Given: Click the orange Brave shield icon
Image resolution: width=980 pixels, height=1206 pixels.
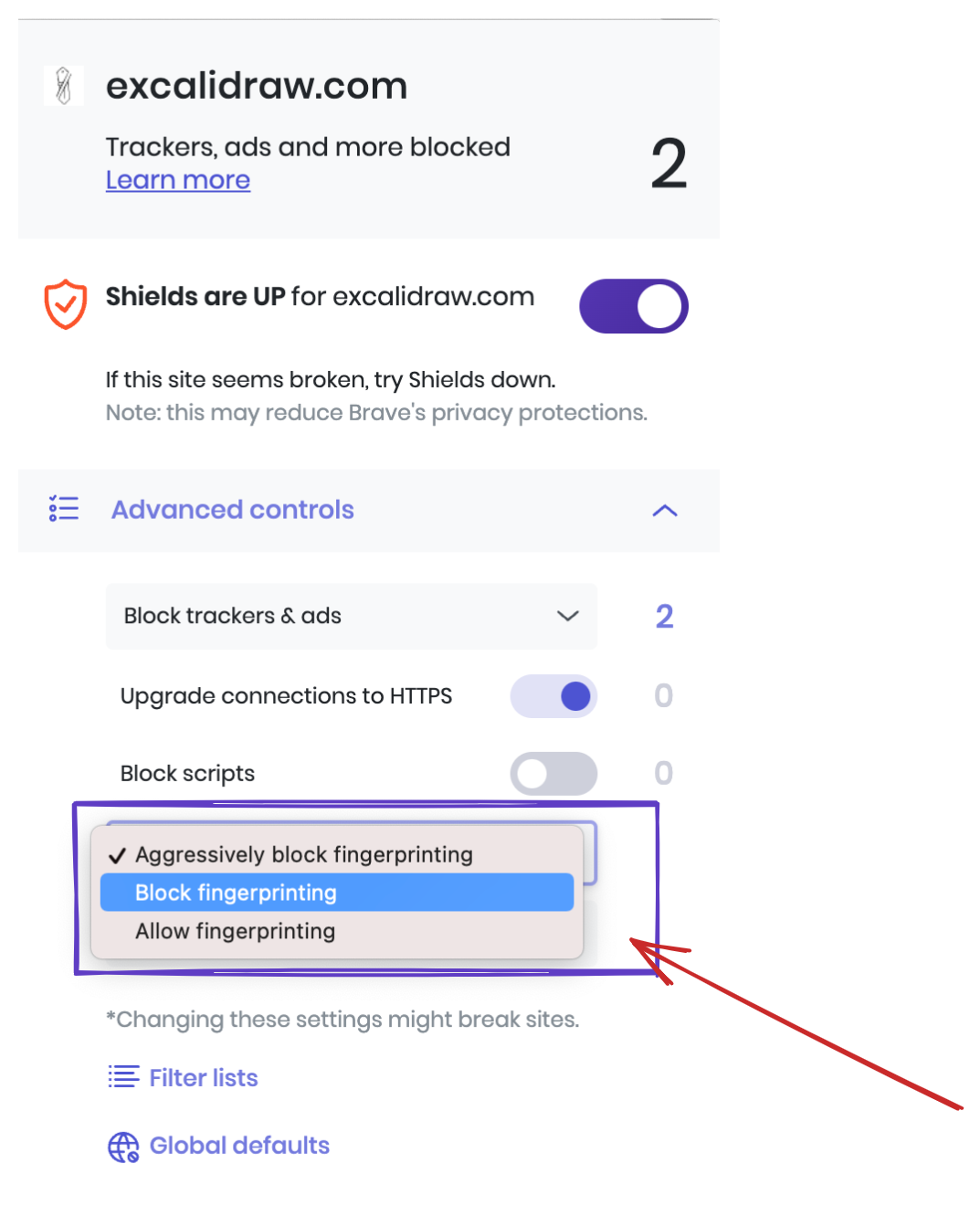Looking at the screenshot, I should [x=64, y=305].
